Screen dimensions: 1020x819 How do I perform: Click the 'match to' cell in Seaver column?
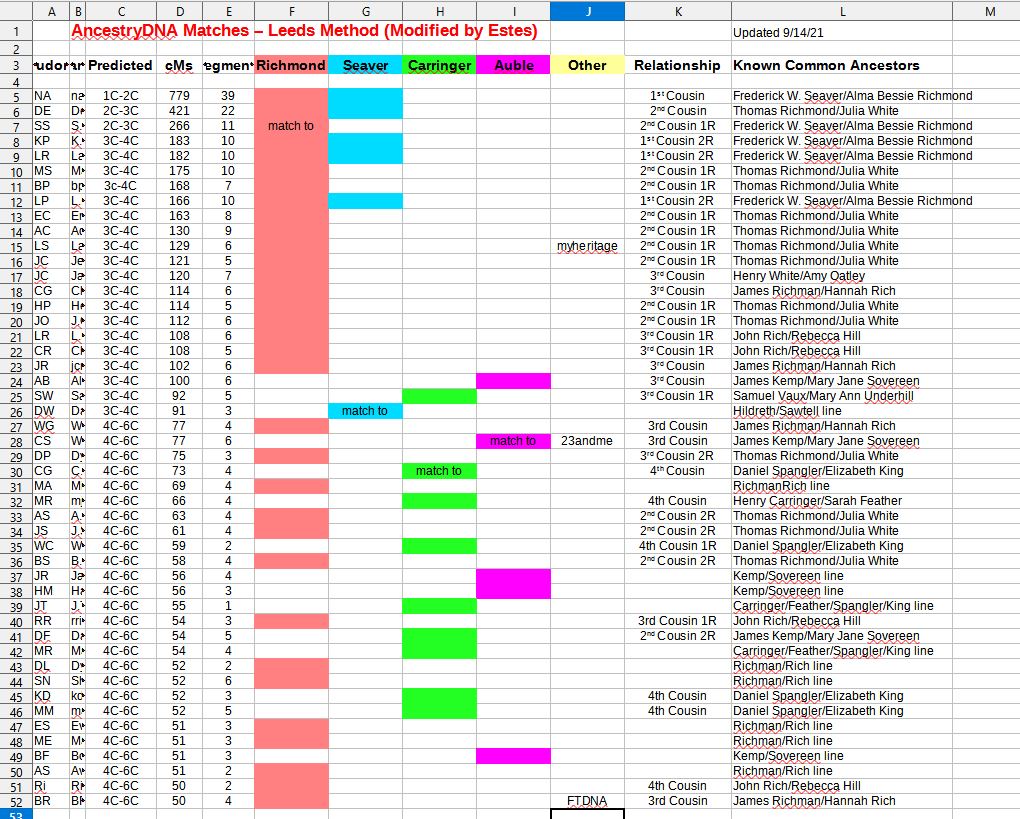(x=365, y=410)
